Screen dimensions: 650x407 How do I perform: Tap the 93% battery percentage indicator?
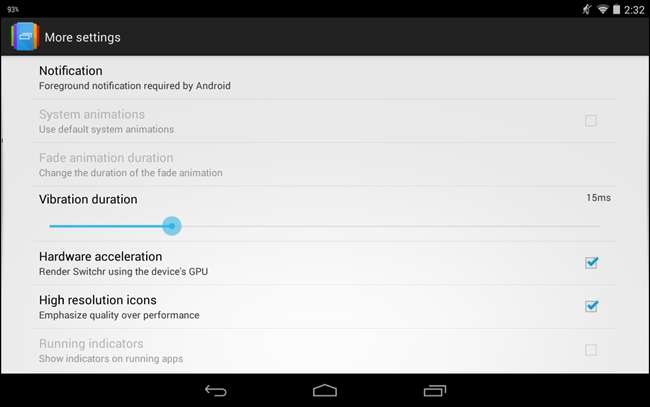[13, 9]
